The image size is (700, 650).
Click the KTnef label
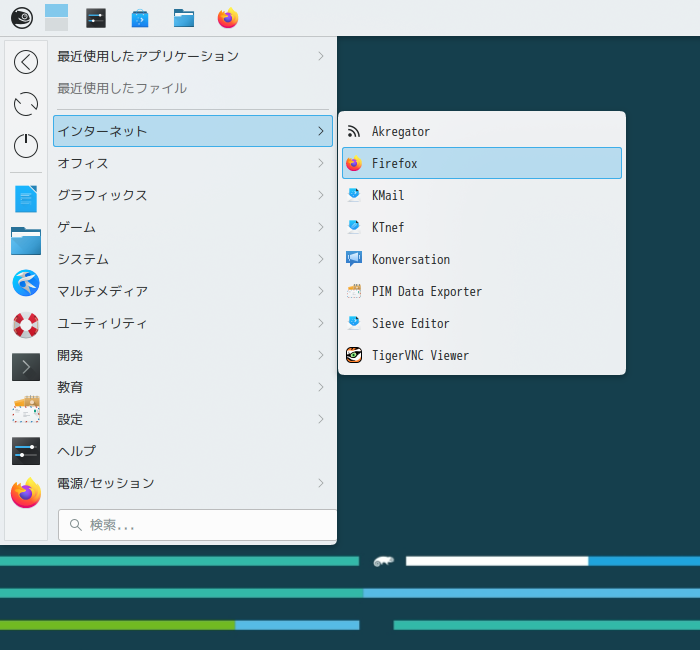[x=388, y=227]
